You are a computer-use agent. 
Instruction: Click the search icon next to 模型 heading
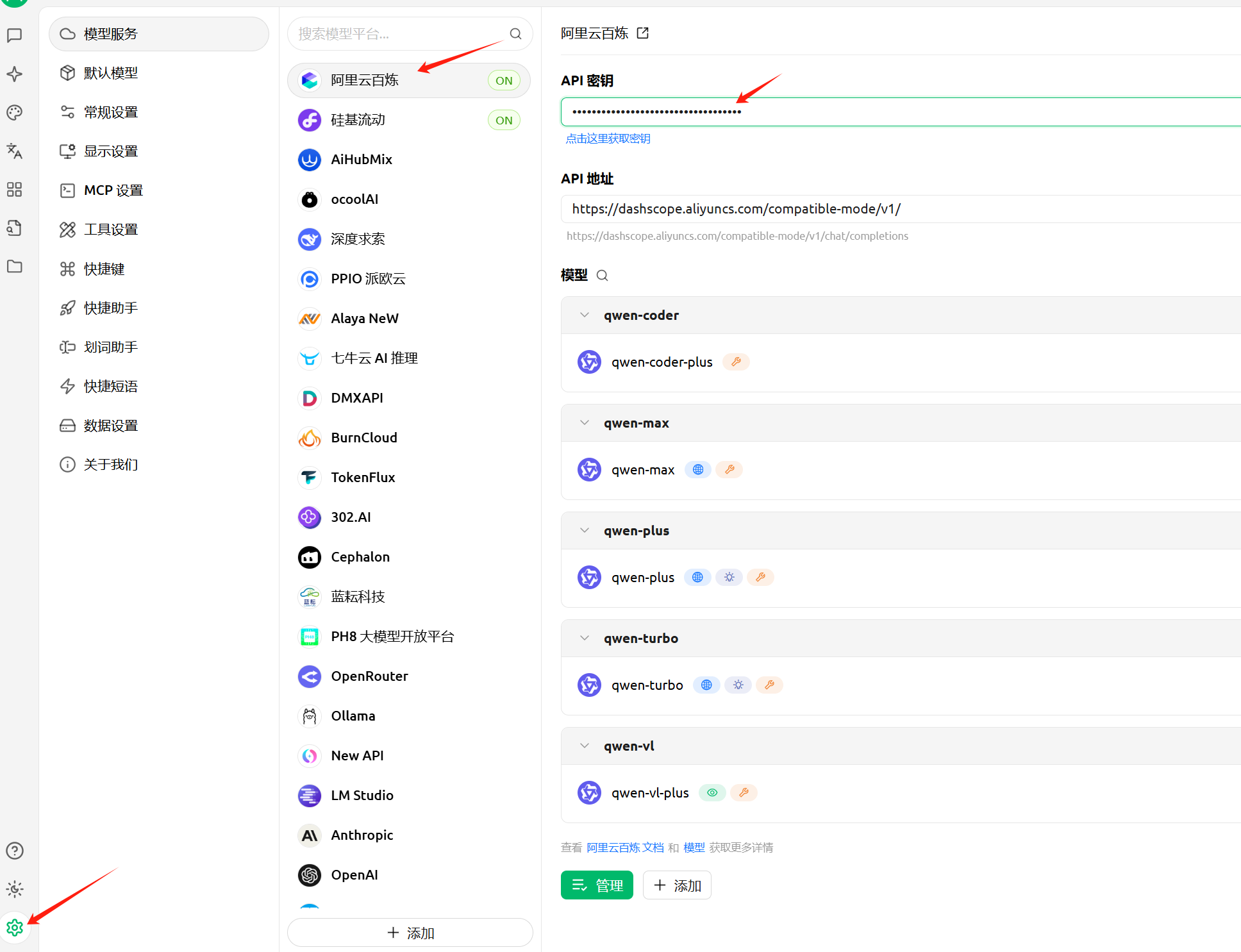(602, 275)
